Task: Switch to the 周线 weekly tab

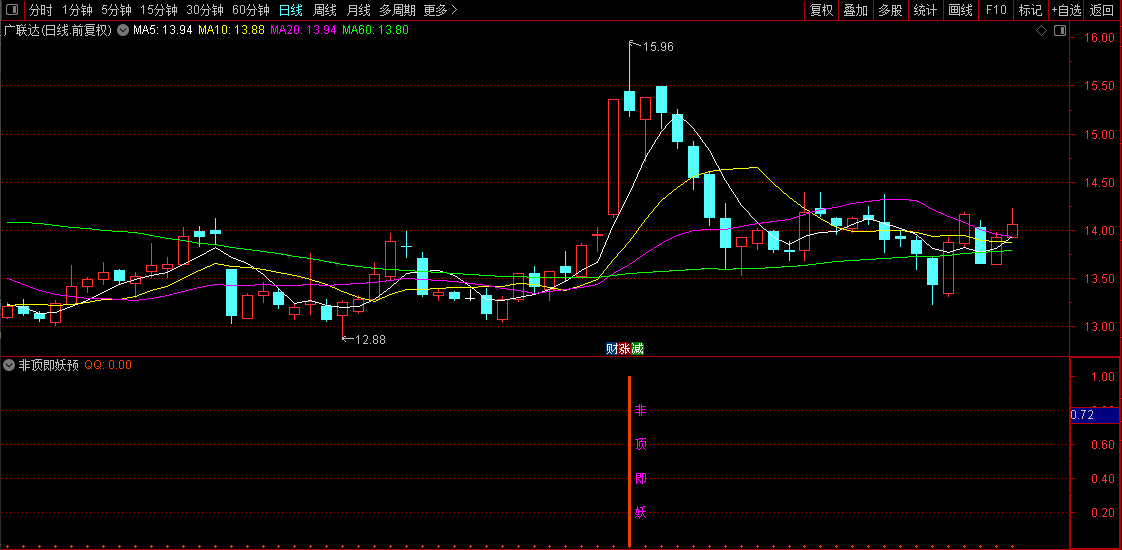Action: click(325, 10)
